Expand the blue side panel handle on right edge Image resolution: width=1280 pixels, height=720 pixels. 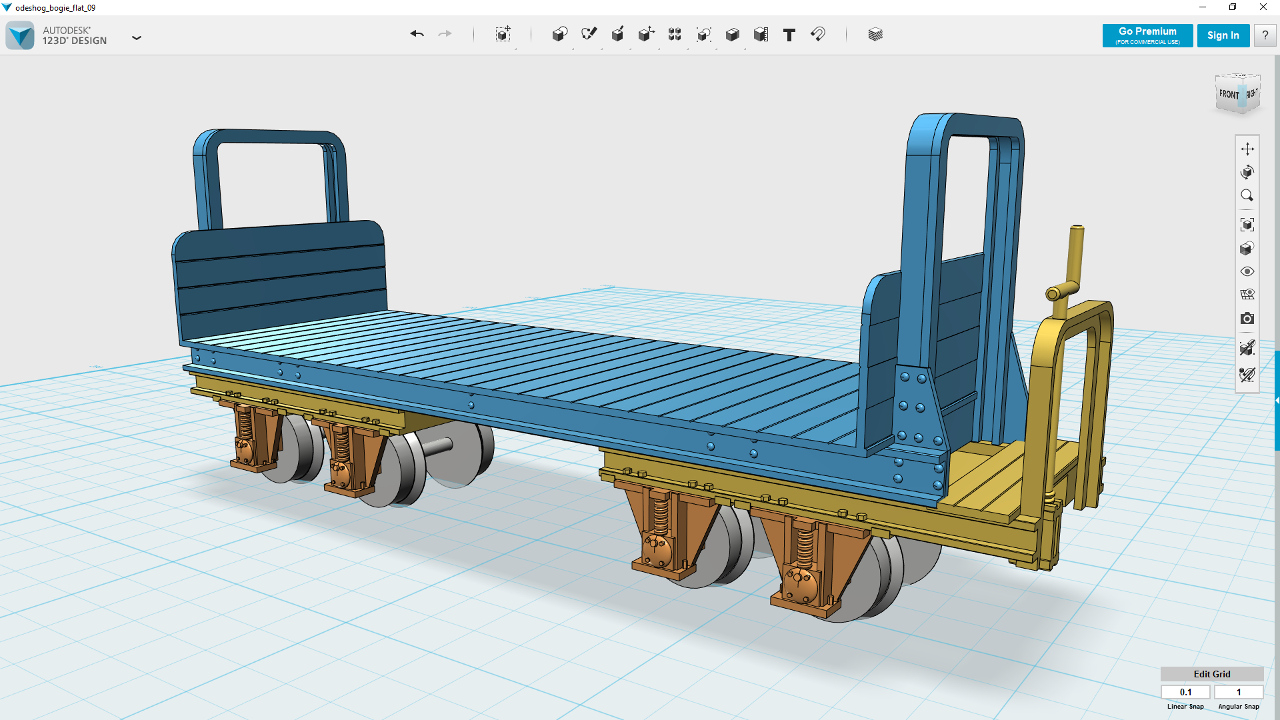coord(1277,400)
